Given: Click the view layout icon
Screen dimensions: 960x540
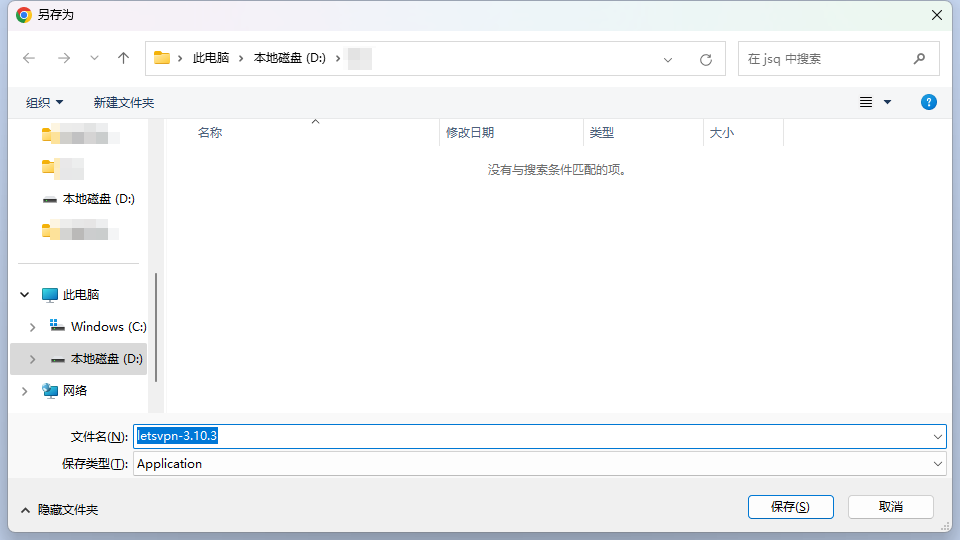Looking at the screenshot, I should tap(866, 102).
